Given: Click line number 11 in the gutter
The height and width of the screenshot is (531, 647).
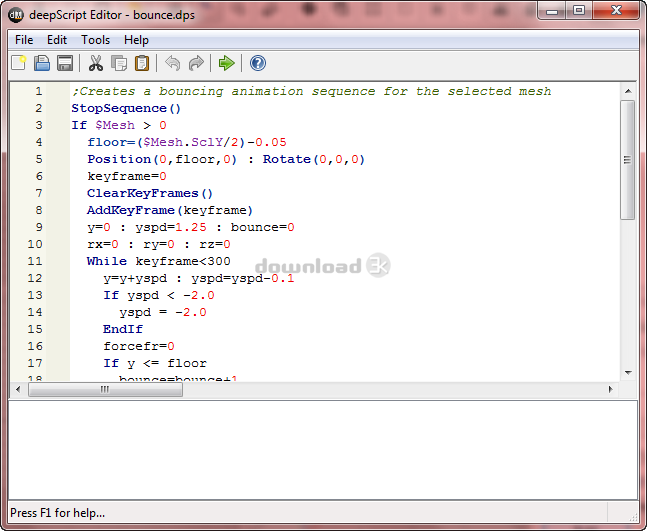Looking at the screenshot, I should (x=35, y=261).
